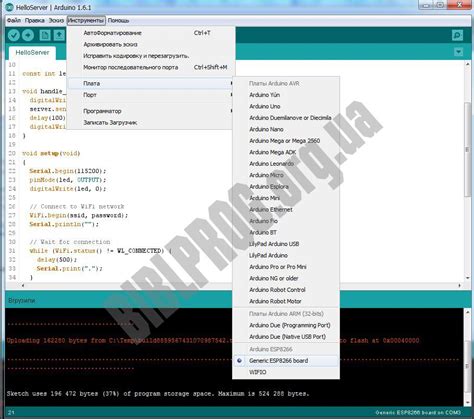
Task: Click editor scrollbar up arrow
Action: 467,64
